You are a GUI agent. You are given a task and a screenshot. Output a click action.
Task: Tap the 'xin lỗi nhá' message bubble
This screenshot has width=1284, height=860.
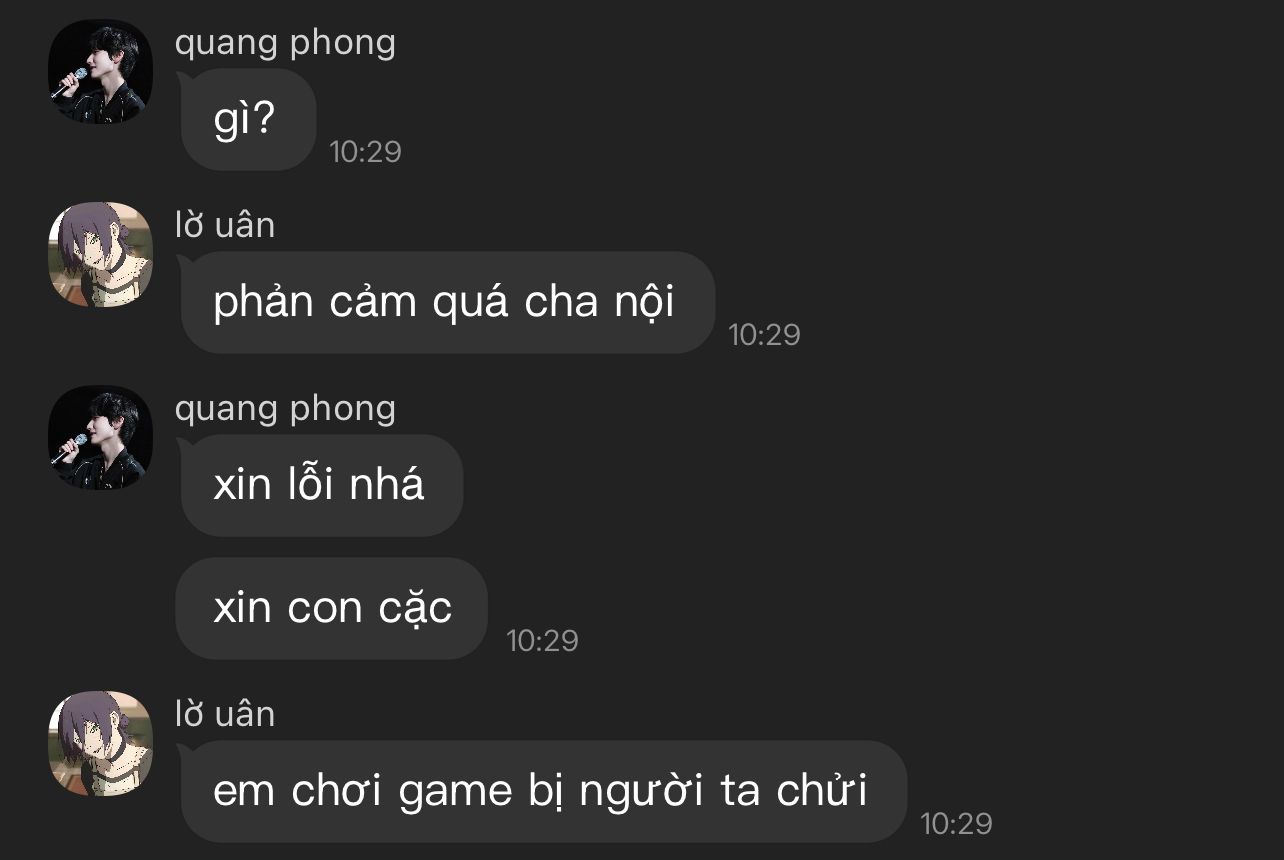tap(319, 485)
